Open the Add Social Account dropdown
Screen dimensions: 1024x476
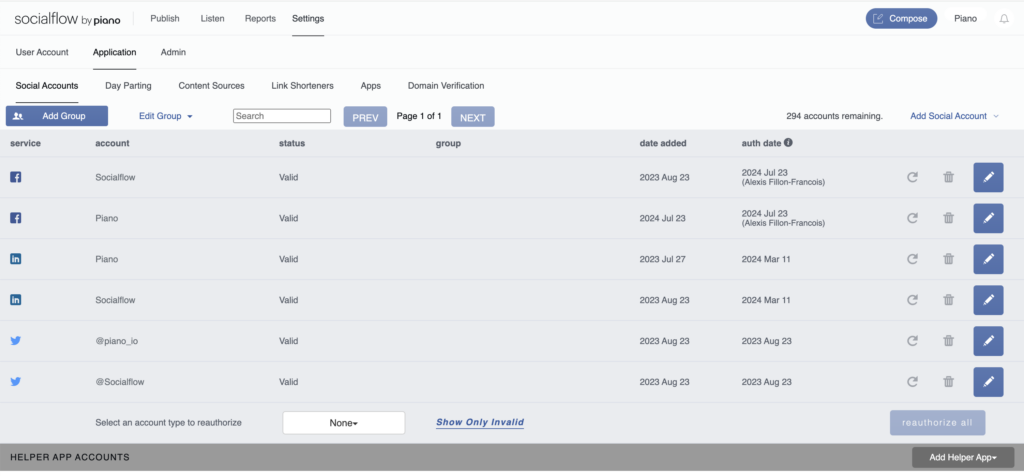coord(954,116)
